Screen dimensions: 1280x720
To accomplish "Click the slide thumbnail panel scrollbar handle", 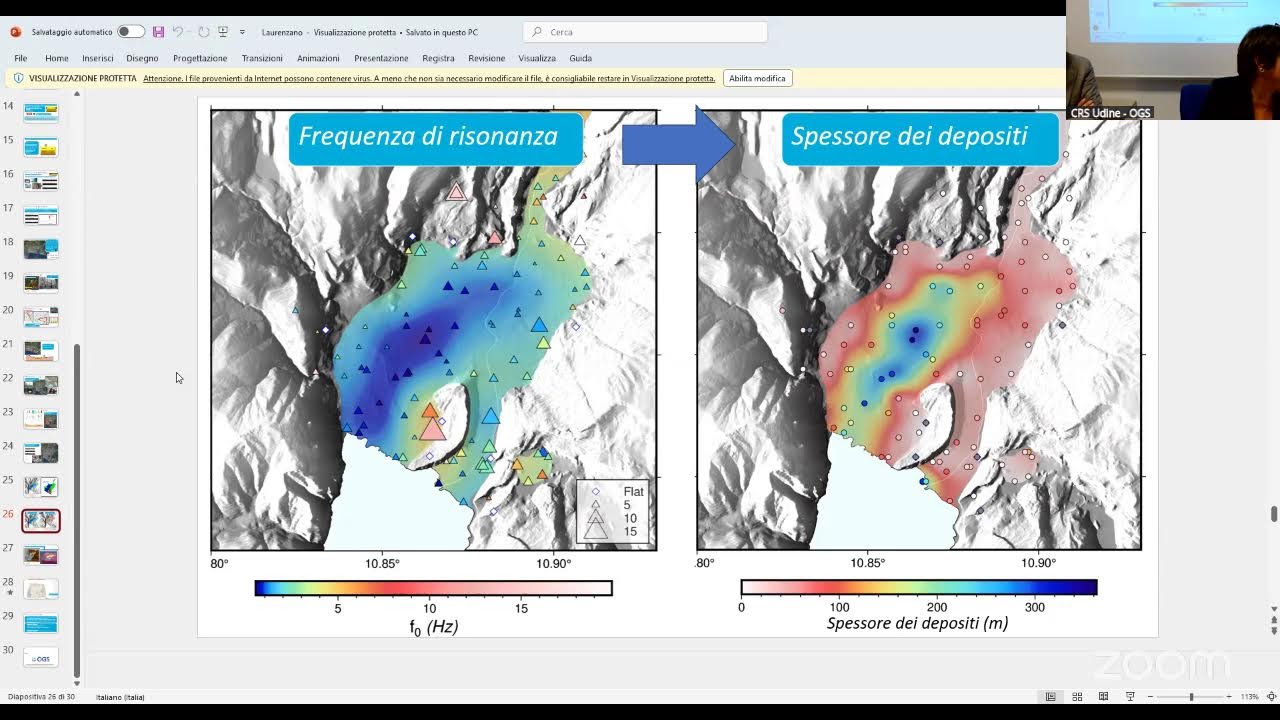I will tap(77, 509).
